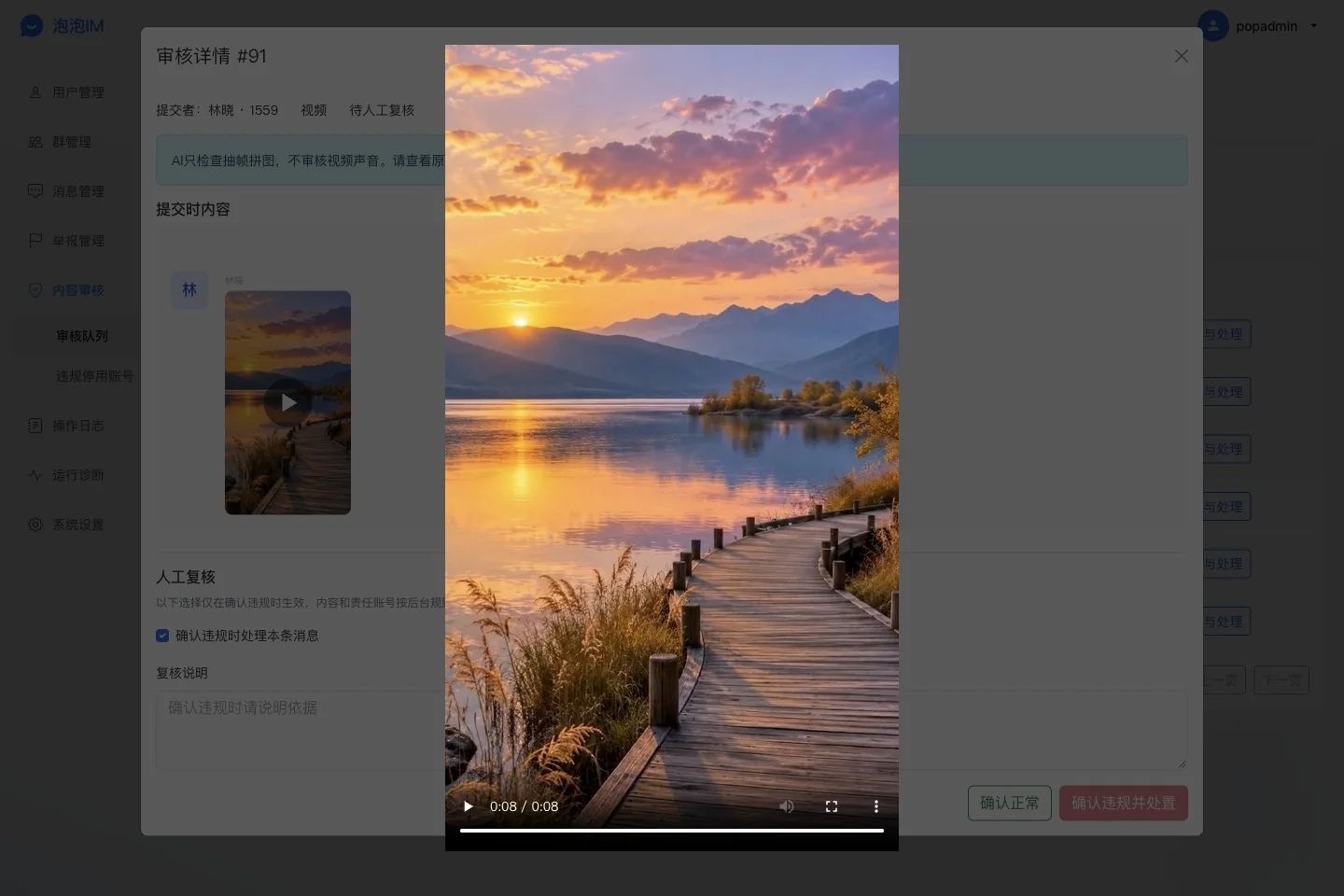The height and width of the screenshot is (896, 1344).
Task: Click the 确认违规并处置 button
Action: coord(1124,803)
